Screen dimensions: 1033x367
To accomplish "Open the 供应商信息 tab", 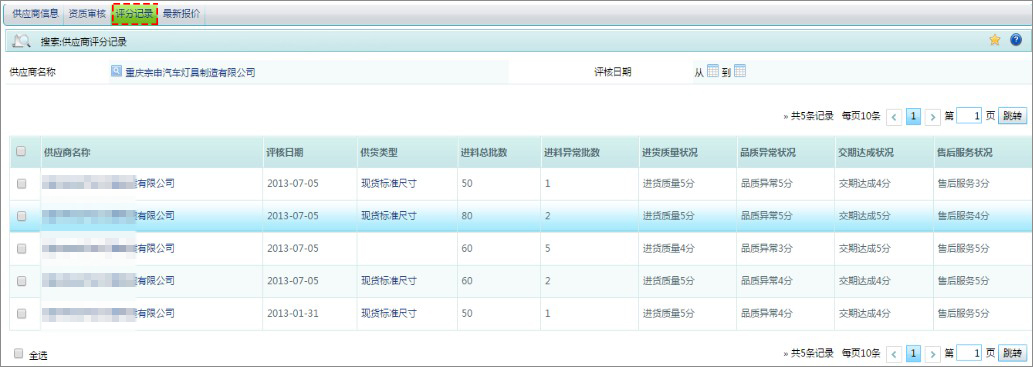I will pos(35,13).
